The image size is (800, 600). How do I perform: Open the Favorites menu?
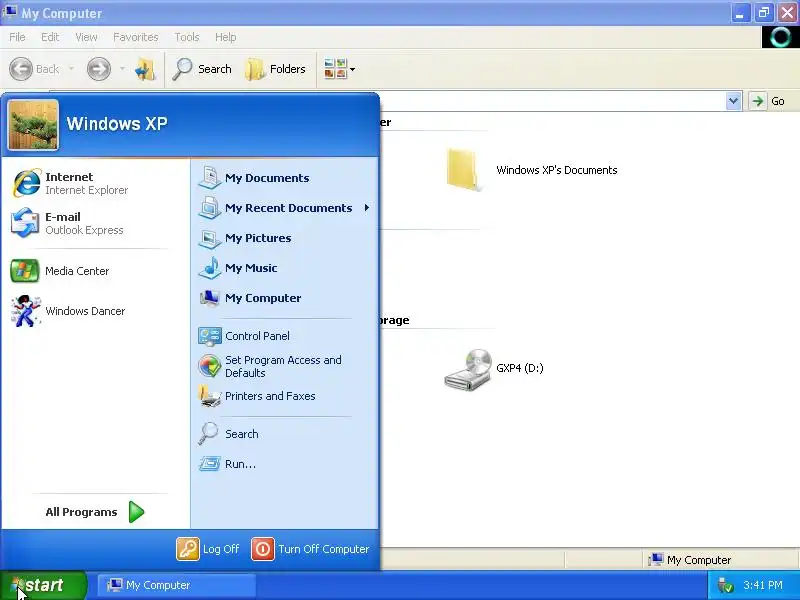click(136, 37)
